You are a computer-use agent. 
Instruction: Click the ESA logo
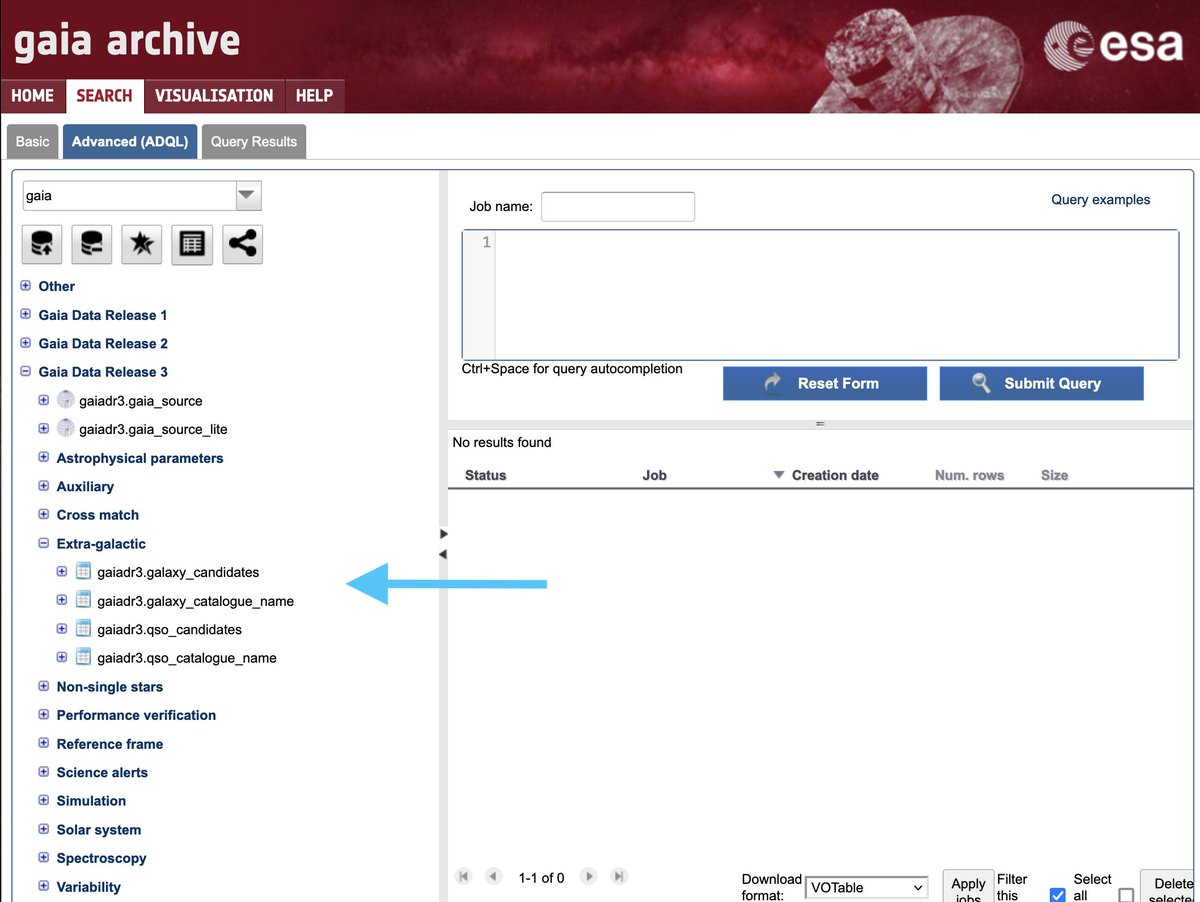(x=1113, y=46)
